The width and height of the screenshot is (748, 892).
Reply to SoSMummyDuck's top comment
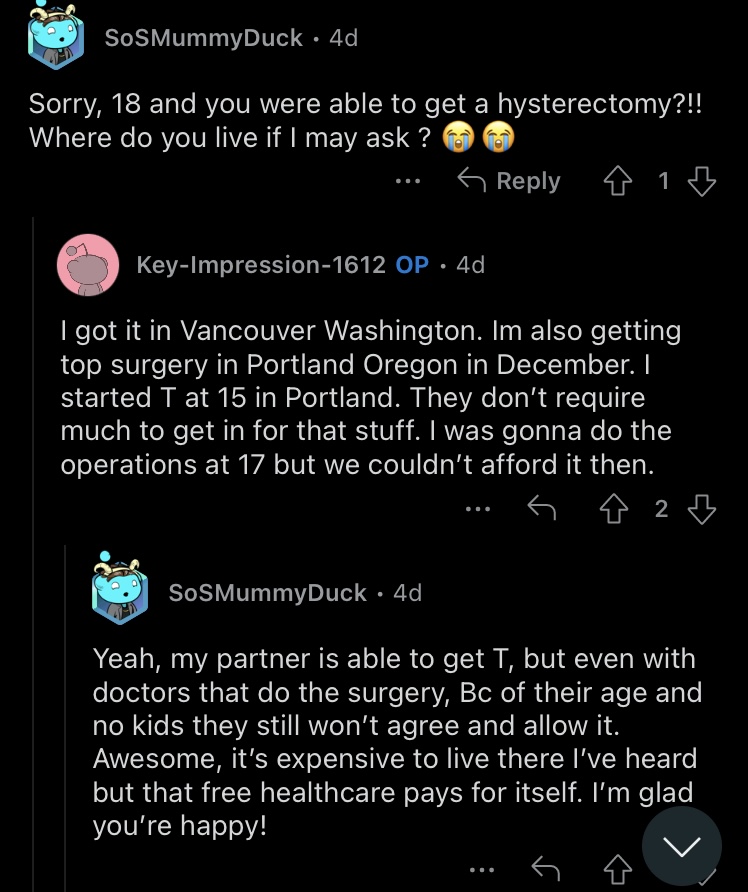point(509,181)
